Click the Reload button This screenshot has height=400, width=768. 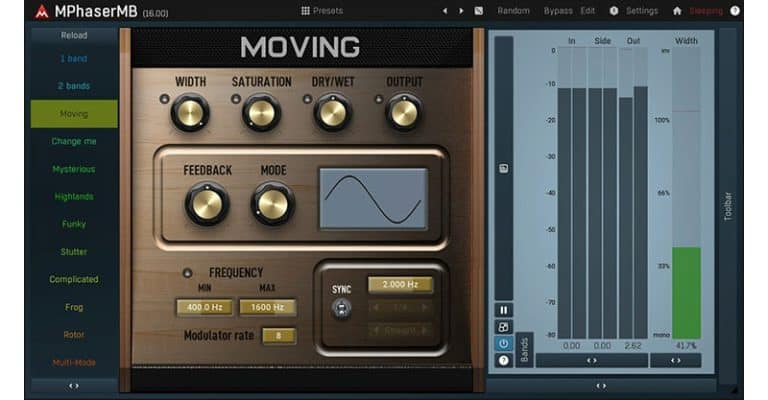point(74,36)
